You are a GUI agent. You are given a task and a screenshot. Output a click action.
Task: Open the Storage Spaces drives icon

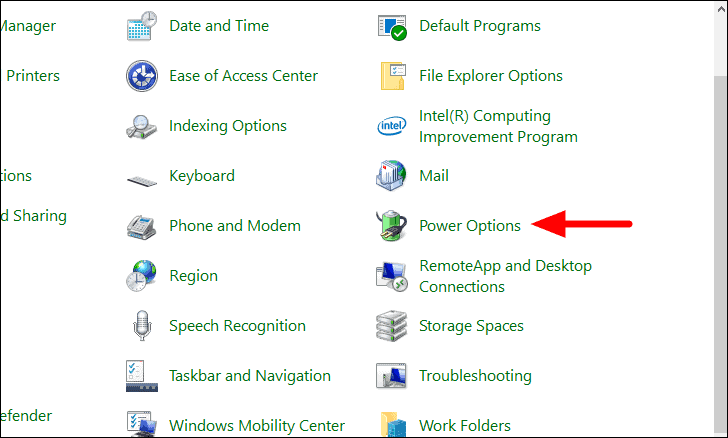(x=391, y=326)
